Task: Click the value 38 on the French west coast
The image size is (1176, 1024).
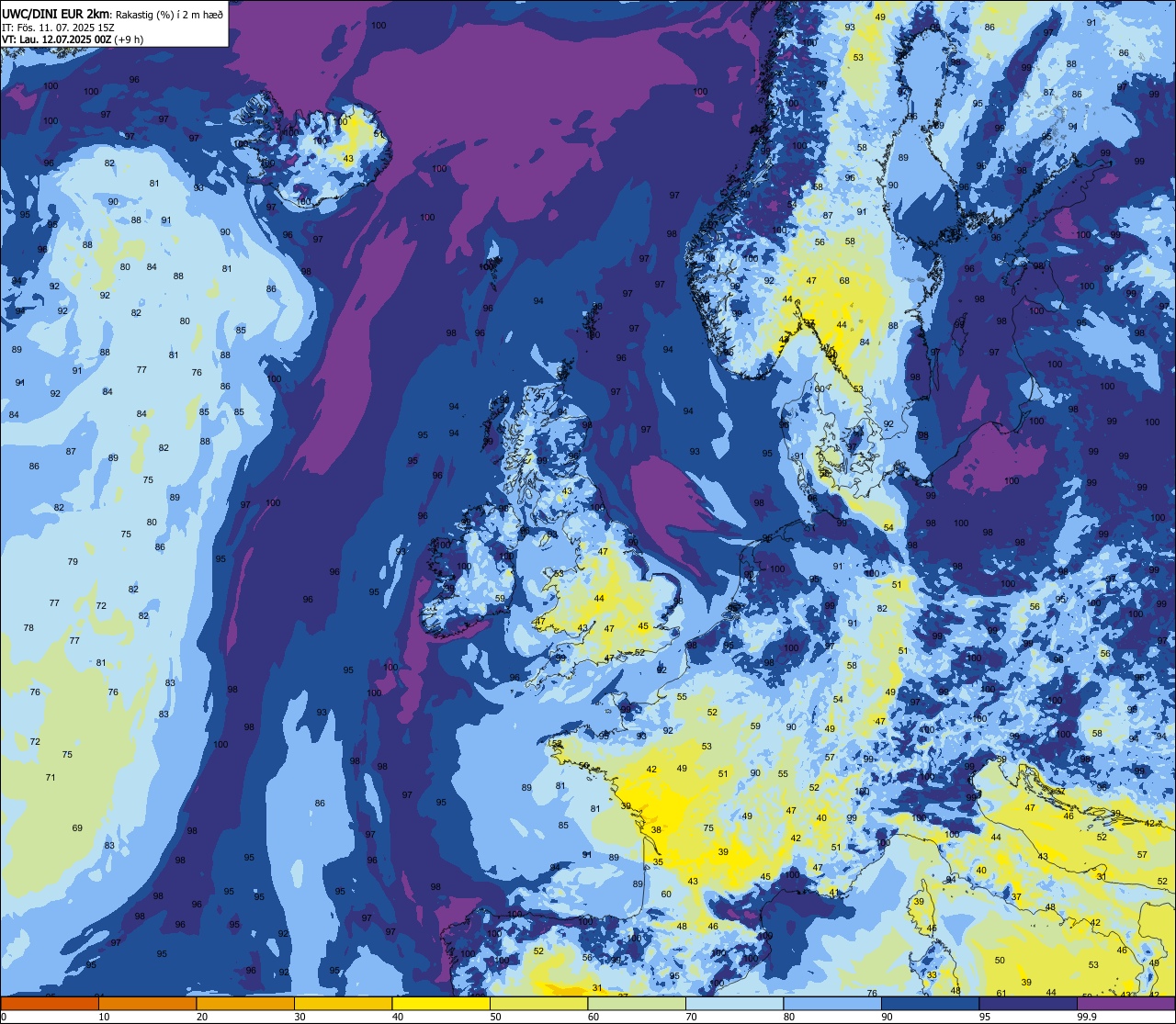Action: pos(656,830)
